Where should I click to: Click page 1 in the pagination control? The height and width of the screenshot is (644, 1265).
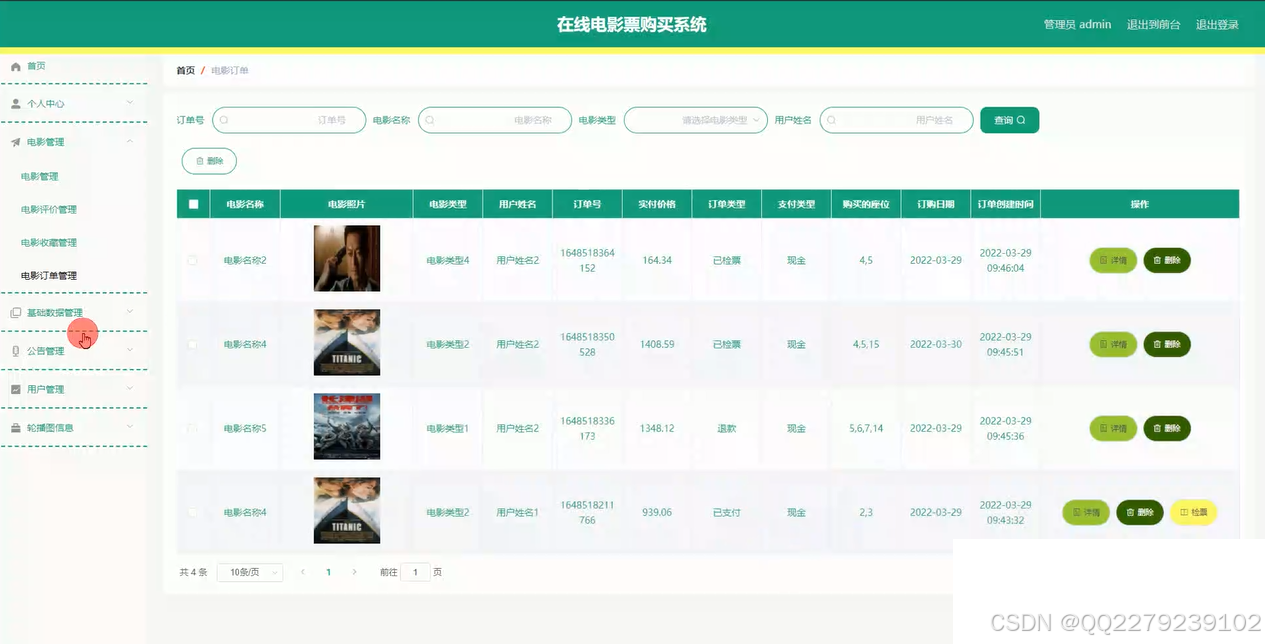(x=328, y=571)
